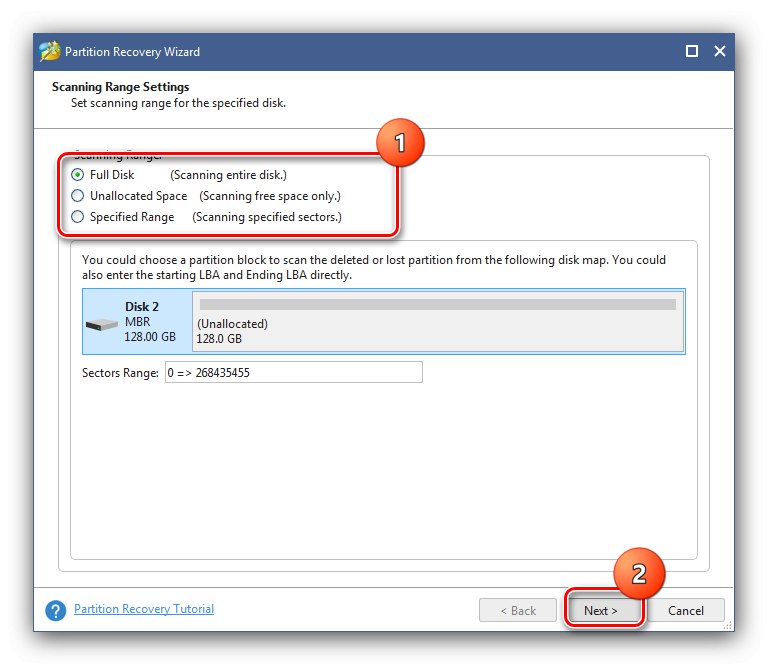Click the Next button
Image resolution: width=768 pixels, height=665 pixels.
point(603,610)
